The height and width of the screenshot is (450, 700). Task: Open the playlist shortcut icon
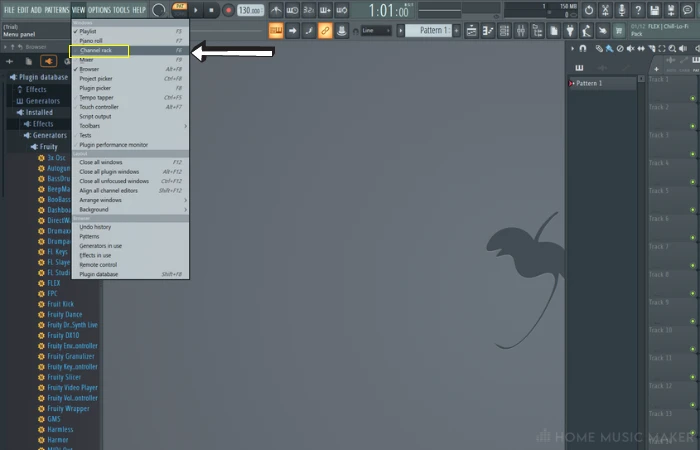(471, 31)
